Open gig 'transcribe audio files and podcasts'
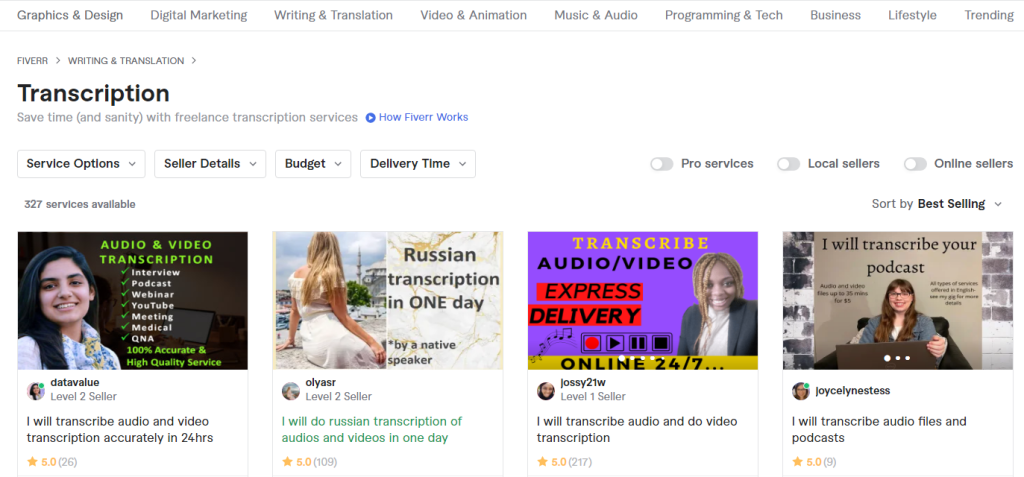 pos(879,429)
